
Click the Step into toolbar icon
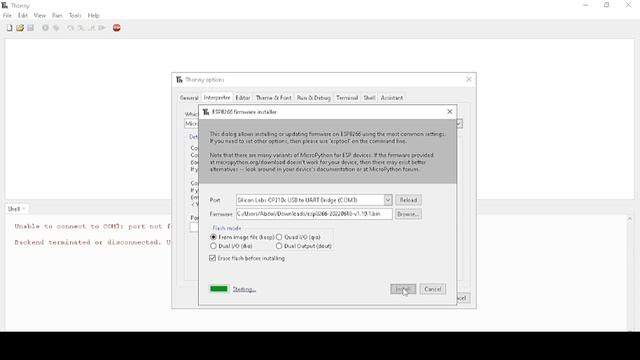click(81, 28)
